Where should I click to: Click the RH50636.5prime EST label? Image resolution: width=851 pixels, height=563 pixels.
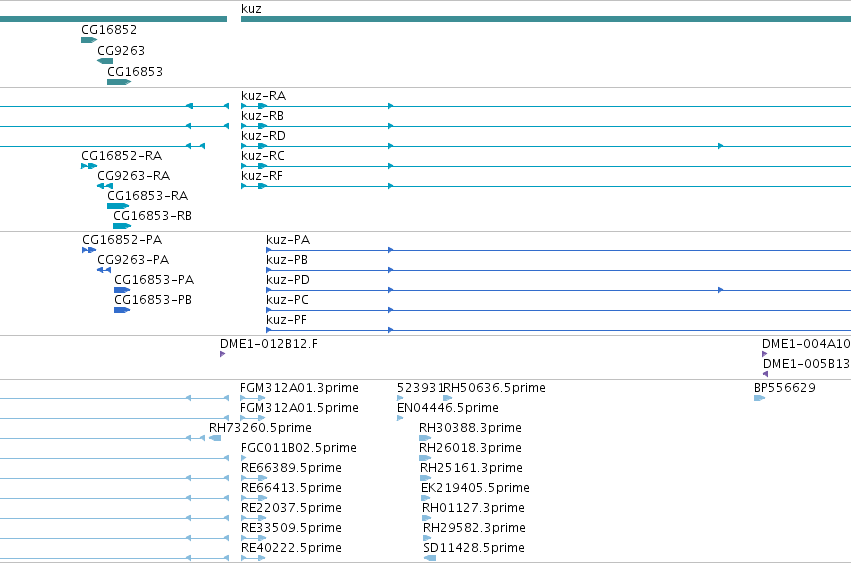[494, 388]
